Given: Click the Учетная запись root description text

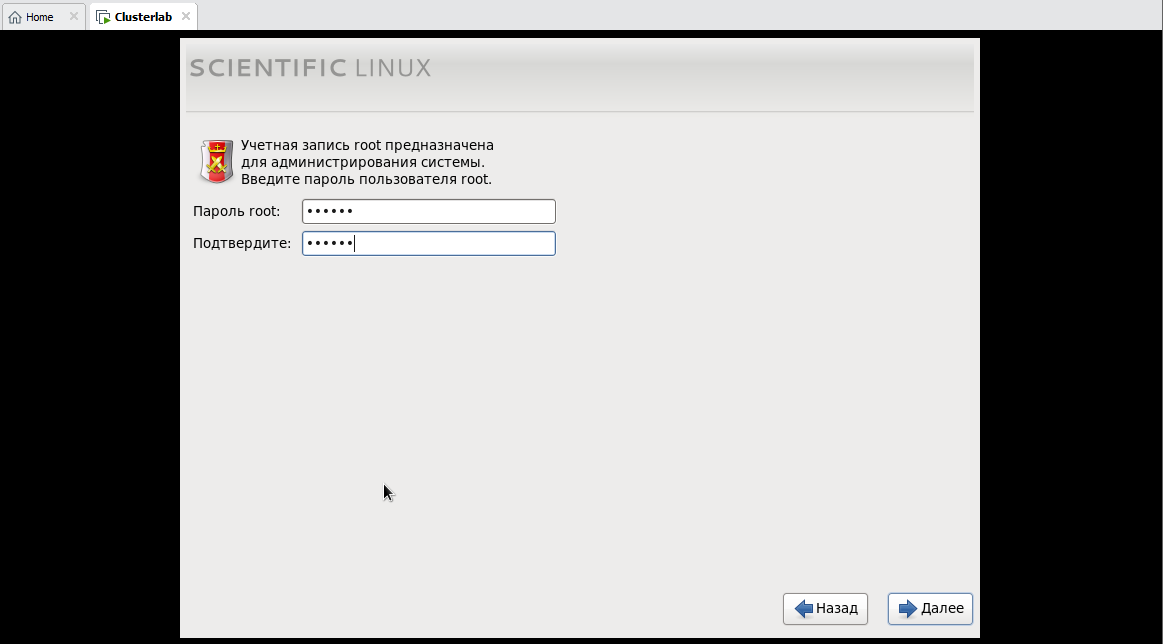Looking at the screenshot, I should tap(367, 162).
